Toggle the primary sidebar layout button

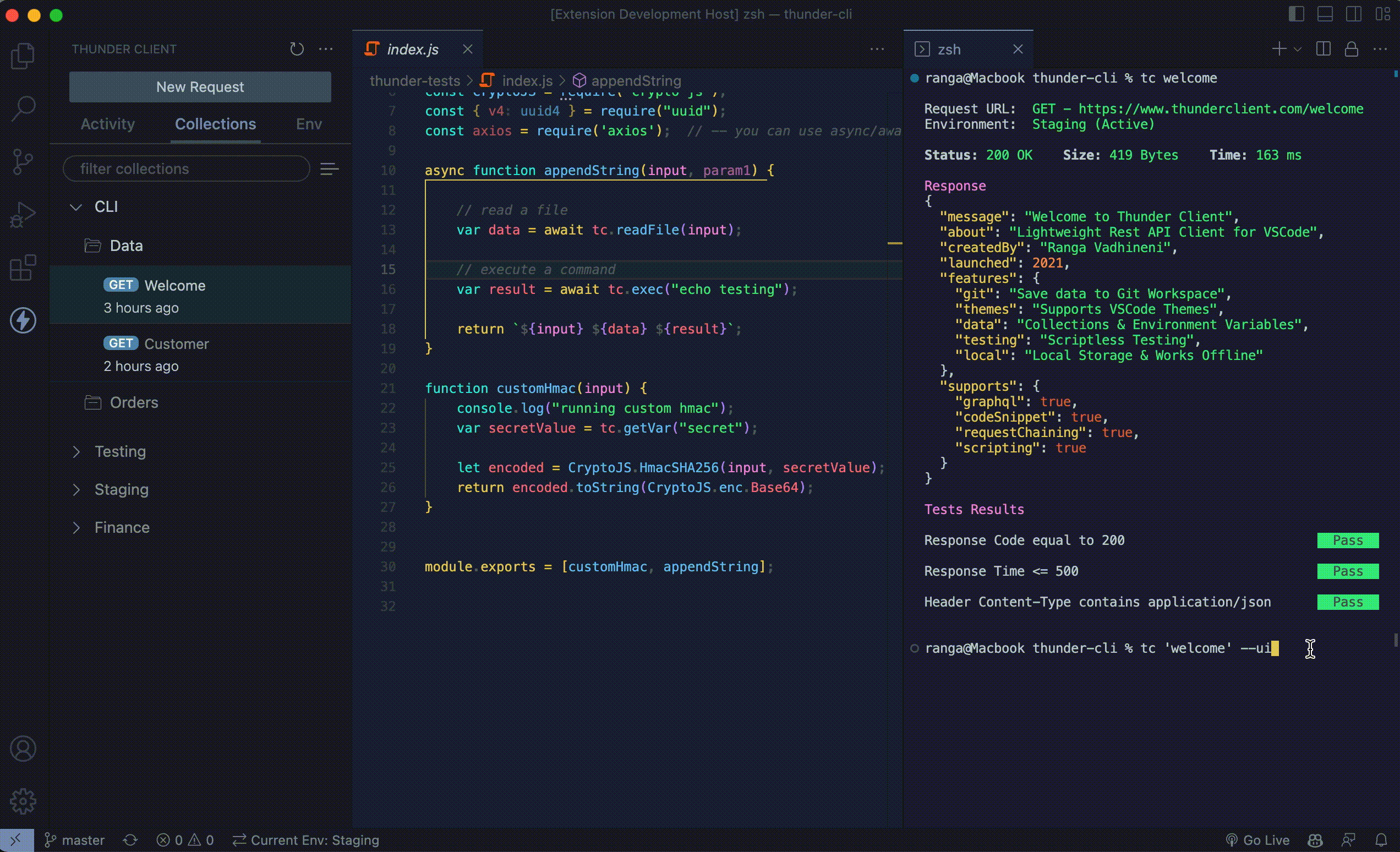1296,14
